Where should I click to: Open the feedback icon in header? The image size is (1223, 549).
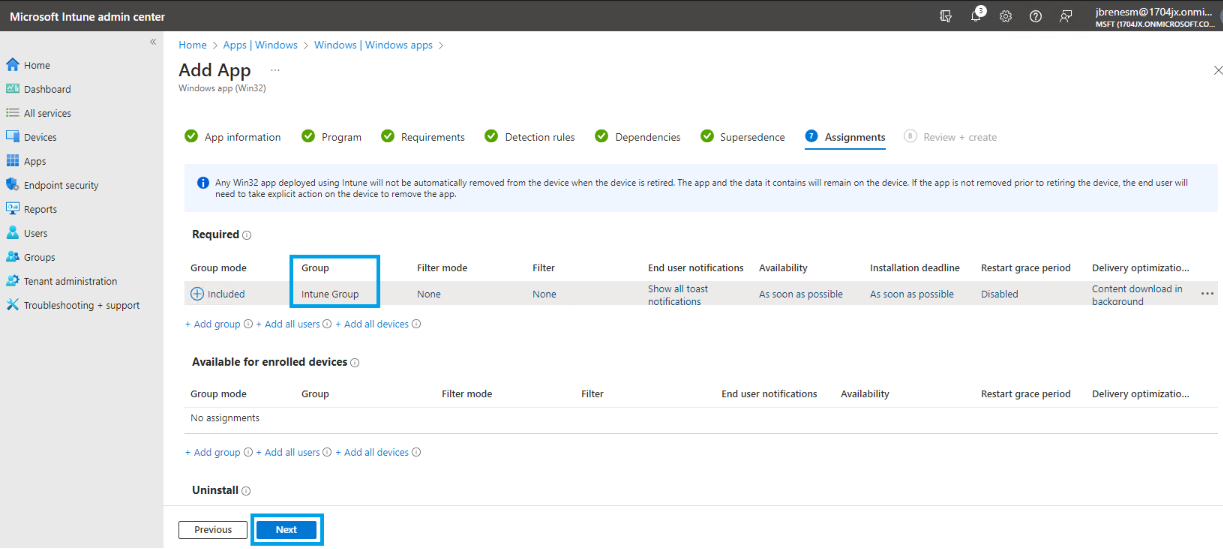tap(1066, 16)
